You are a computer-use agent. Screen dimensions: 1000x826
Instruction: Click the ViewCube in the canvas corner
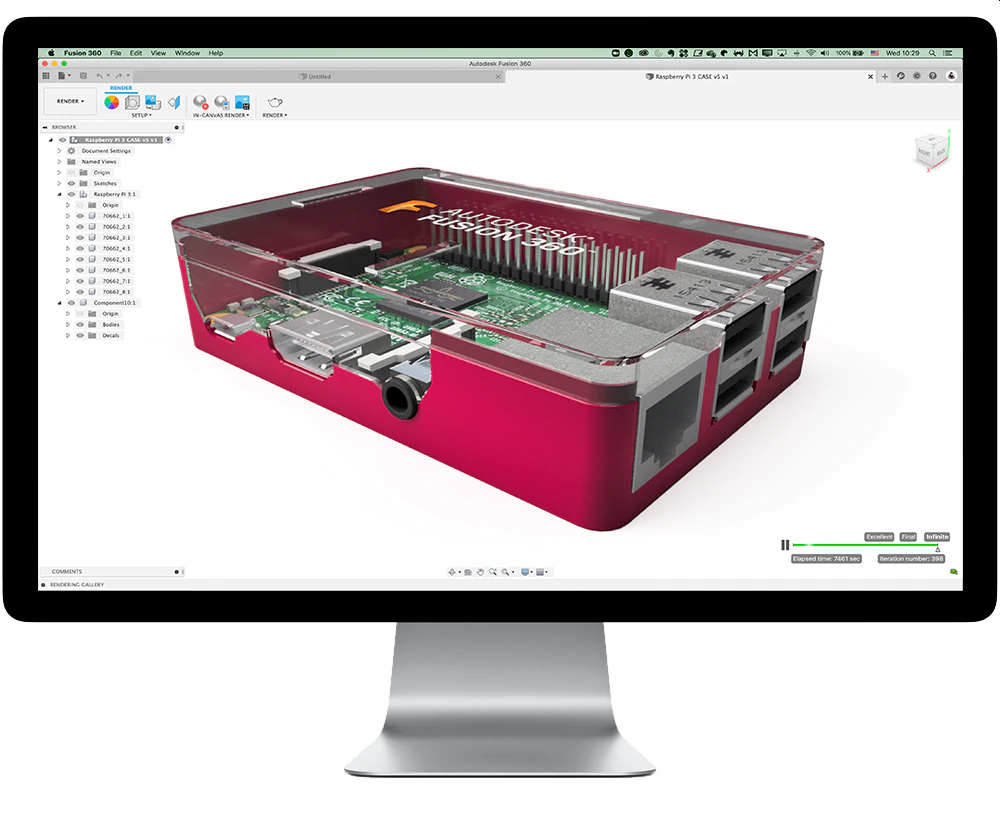(930, 152)
